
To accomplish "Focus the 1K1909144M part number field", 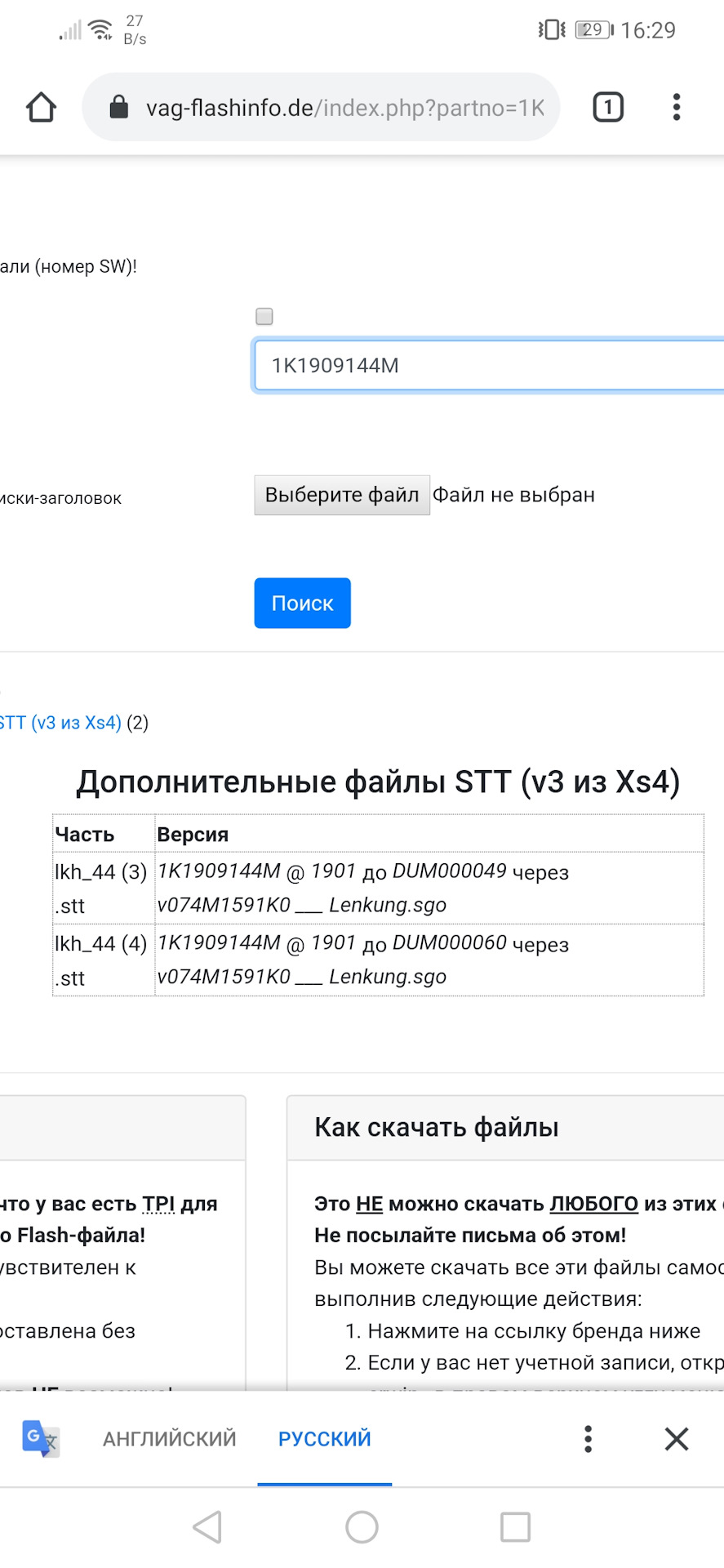I will (x=489, y=365).
